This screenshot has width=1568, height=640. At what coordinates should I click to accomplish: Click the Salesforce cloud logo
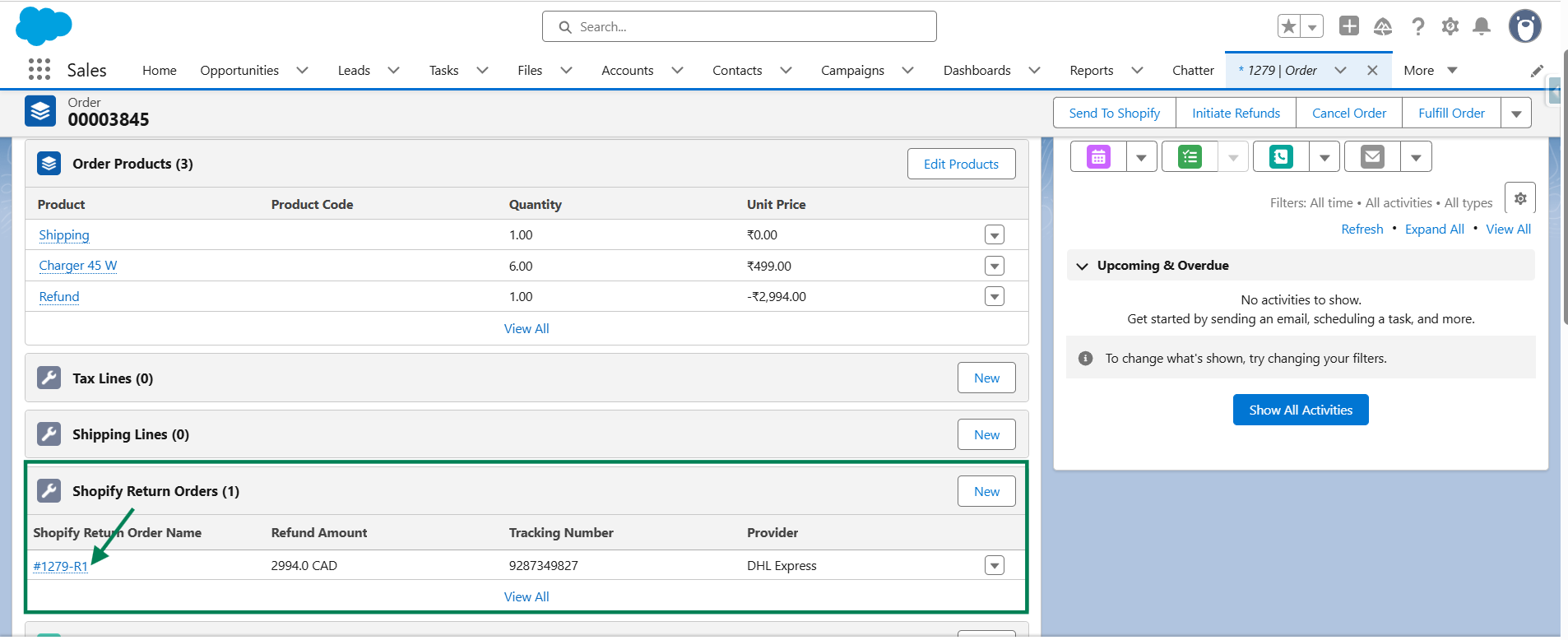click(x=44, y=26)
